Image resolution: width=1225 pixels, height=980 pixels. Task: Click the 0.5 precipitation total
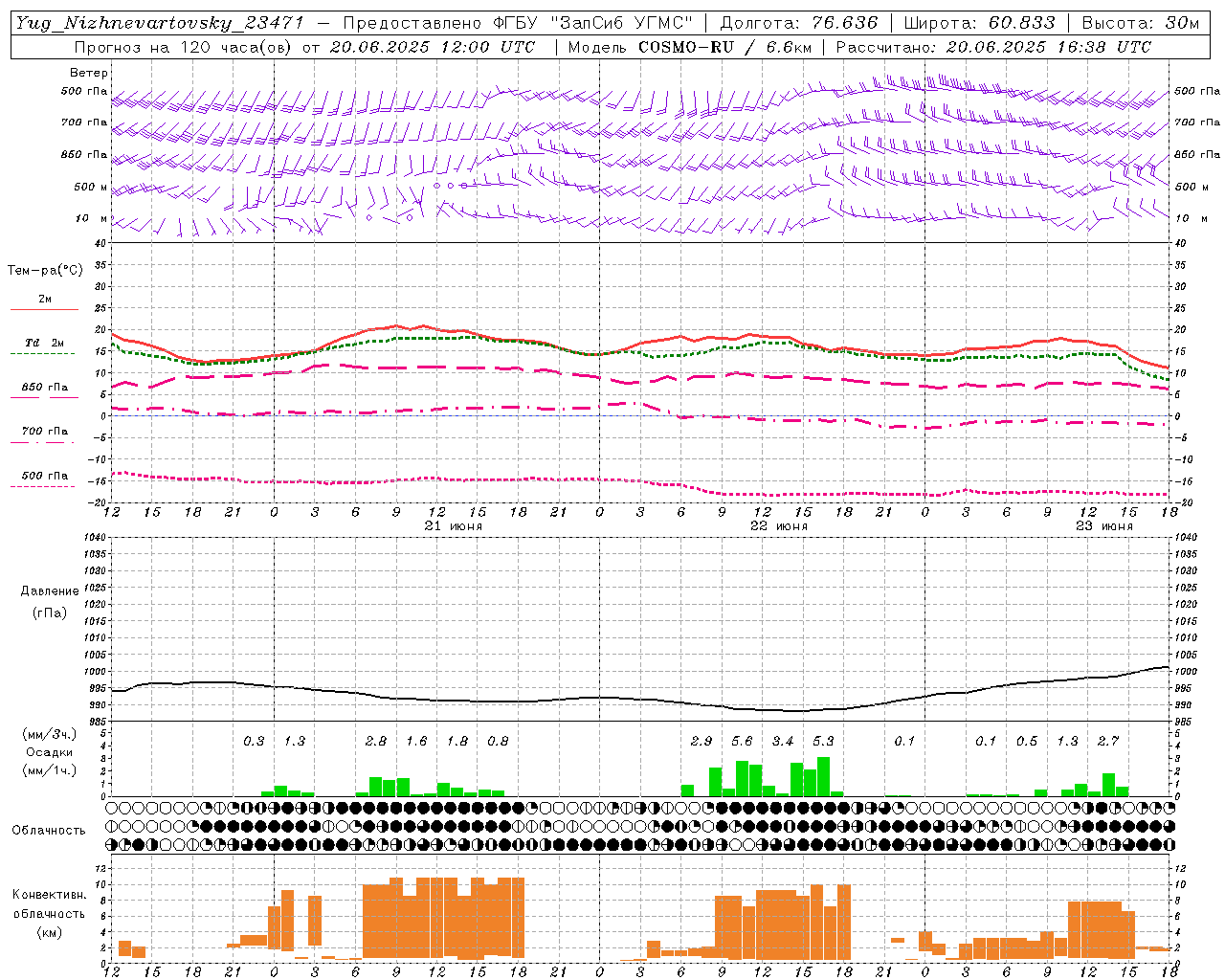[x=1027, y=741]
